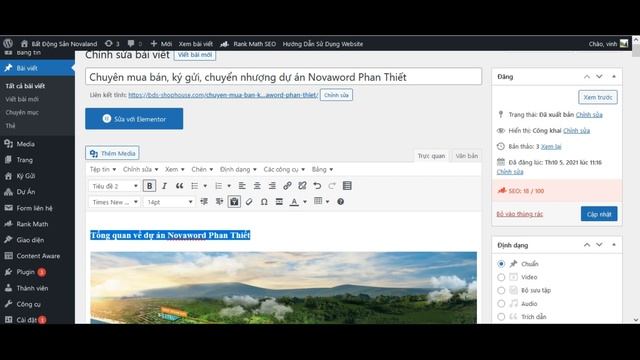This screenshot has height=360, width=640.
Task: Open Rank Math in sidebar
Action: tap(32, 224)
